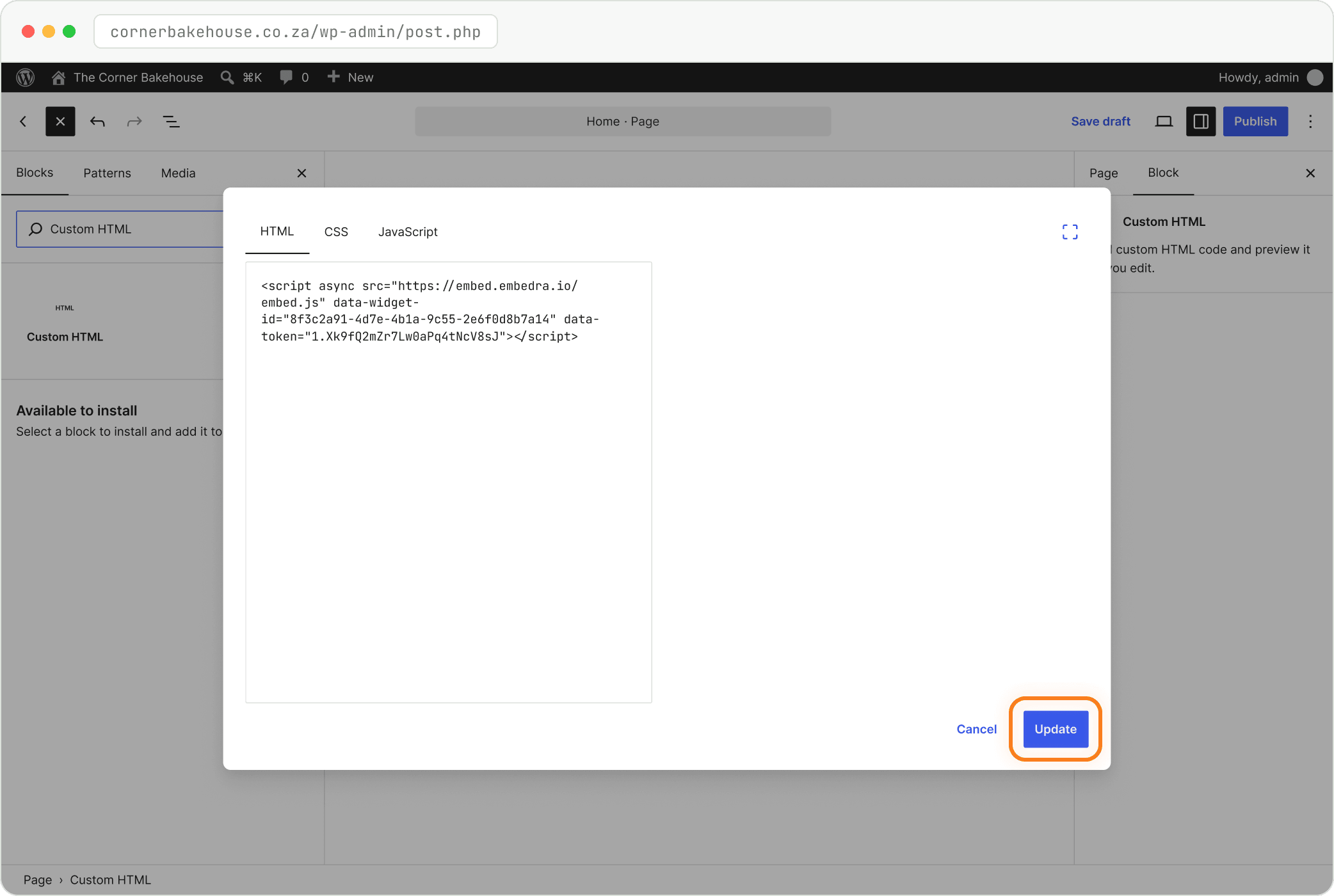Click the Home · Page title bar

[x=623, y=122]
